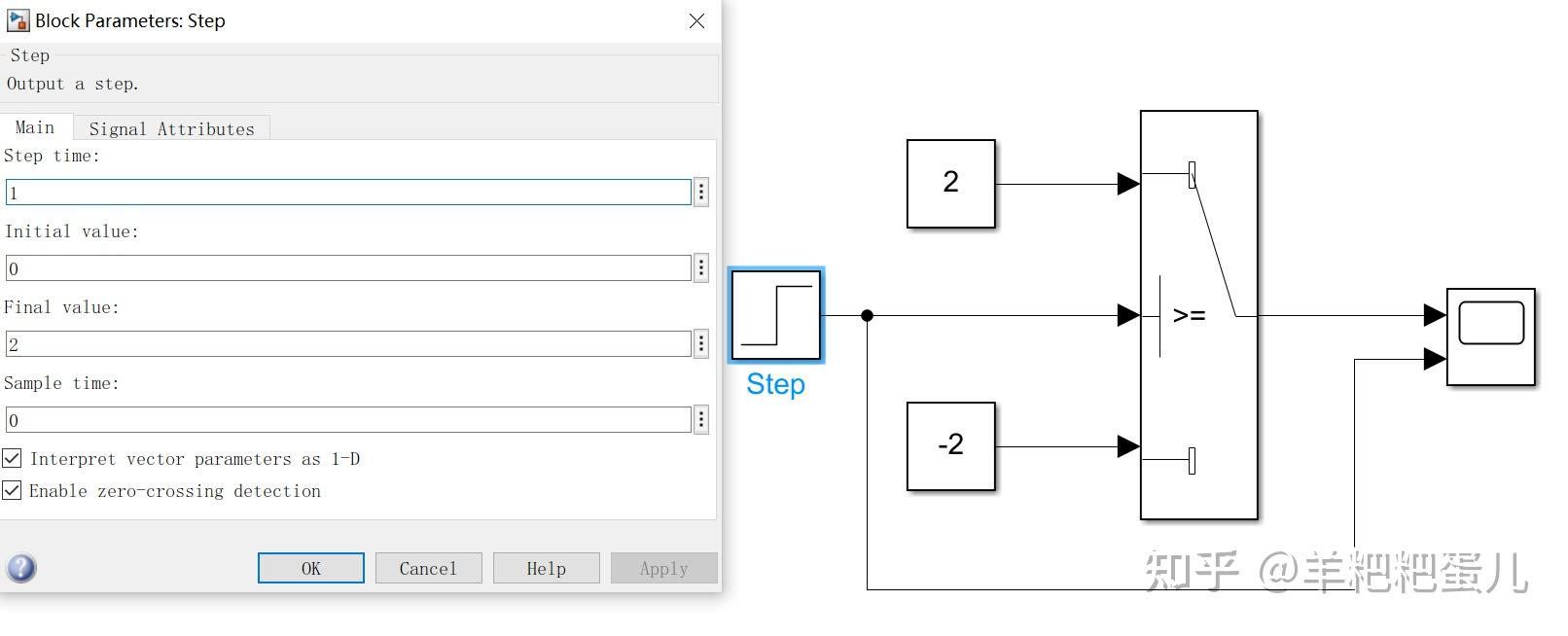Click the Block Parameters window title icon
Image resolution: width=1568 pixels, height=636 pixels.
tap(18, 20)
